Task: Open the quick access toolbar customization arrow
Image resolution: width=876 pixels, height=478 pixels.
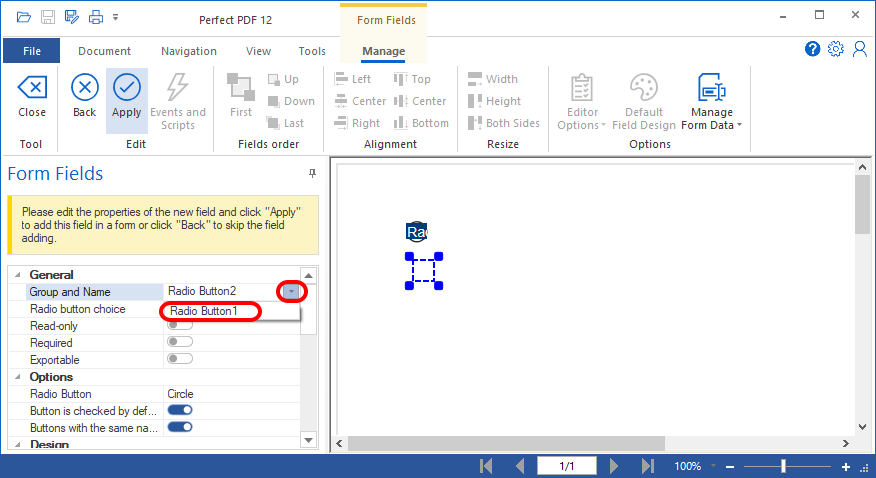Action: 116,17
